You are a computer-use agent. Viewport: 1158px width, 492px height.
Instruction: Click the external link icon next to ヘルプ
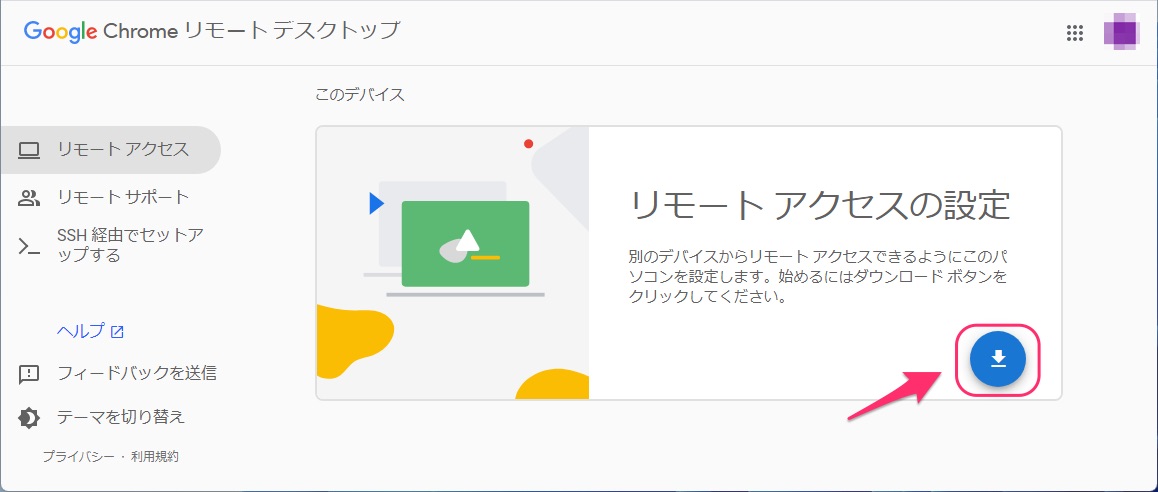pyautogui.click(x=117, y=332)
